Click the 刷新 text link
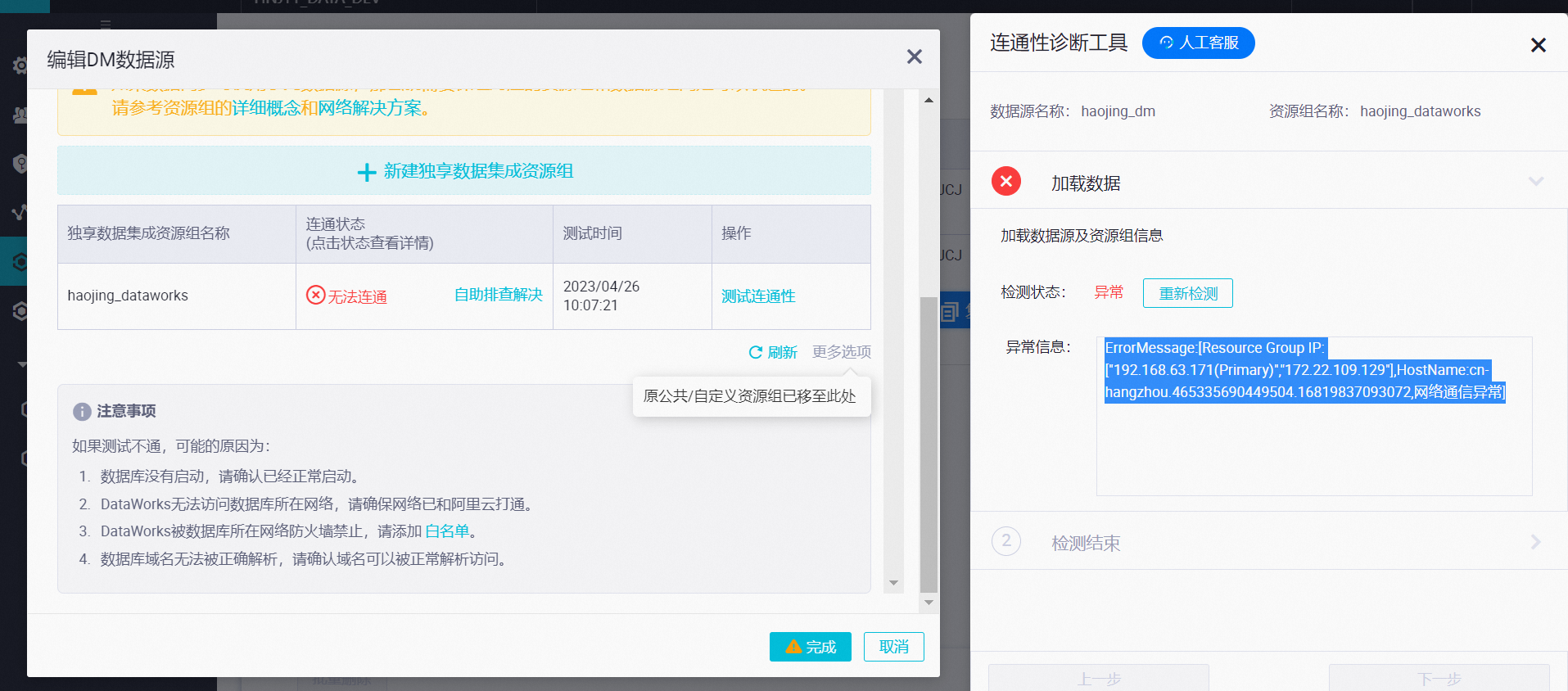The width and height of the screenshot is (1568, 691). (x=782, y=352)
